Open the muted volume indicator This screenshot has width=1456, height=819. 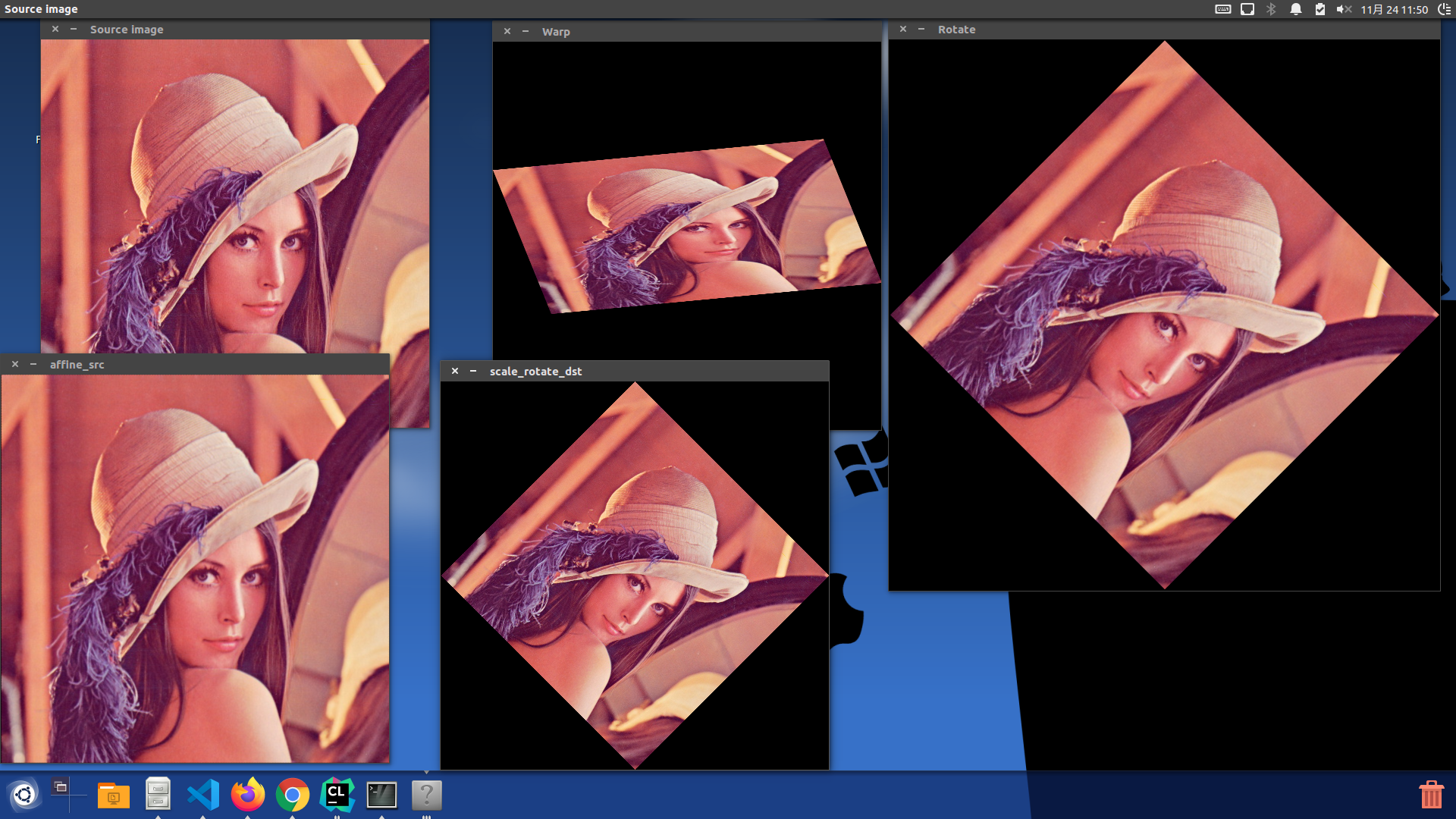[x=1344, y=9]
